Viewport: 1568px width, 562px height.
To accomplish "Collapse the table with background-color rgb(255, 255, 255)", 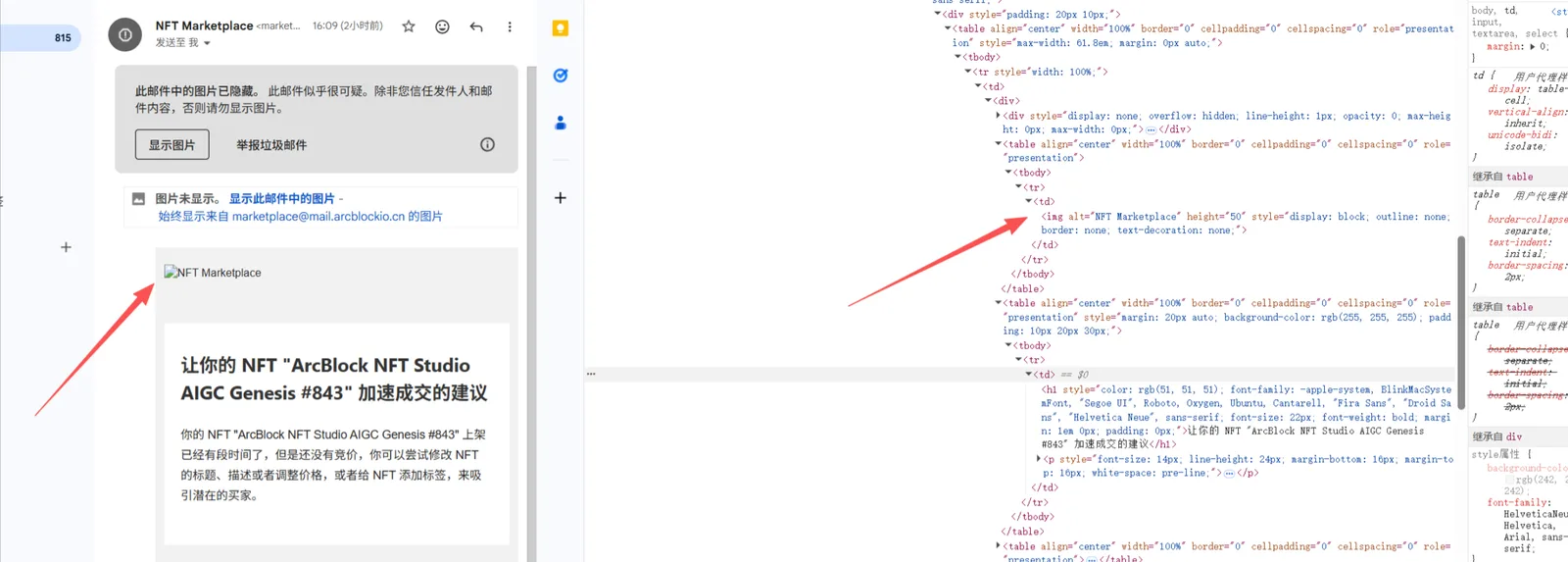I will click(999, 302).
